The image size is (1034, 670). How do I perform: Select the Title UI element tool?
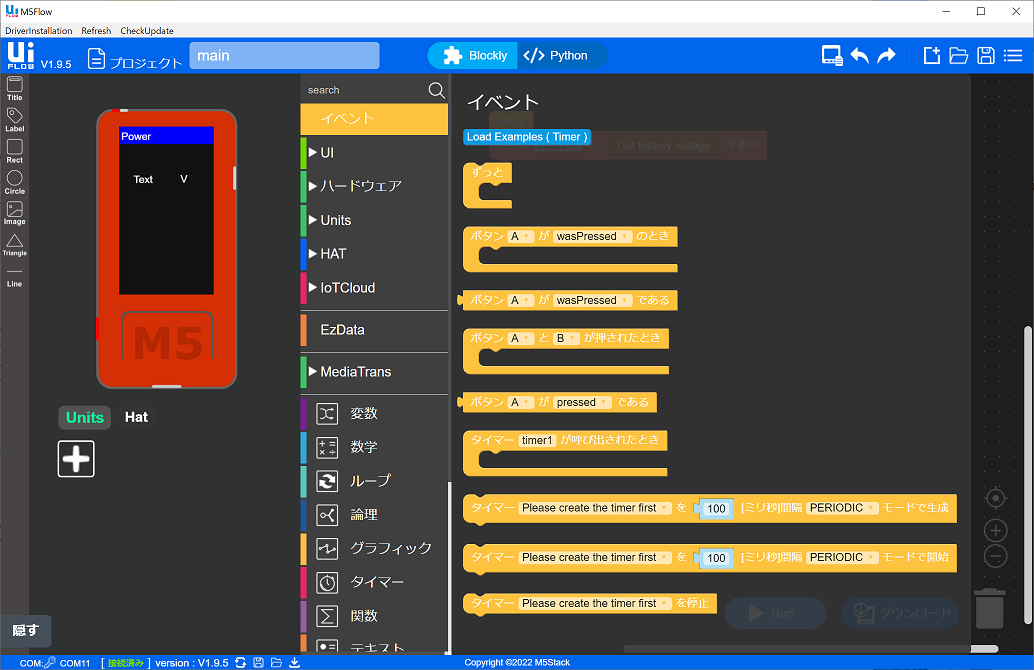[x=15, y=88]
